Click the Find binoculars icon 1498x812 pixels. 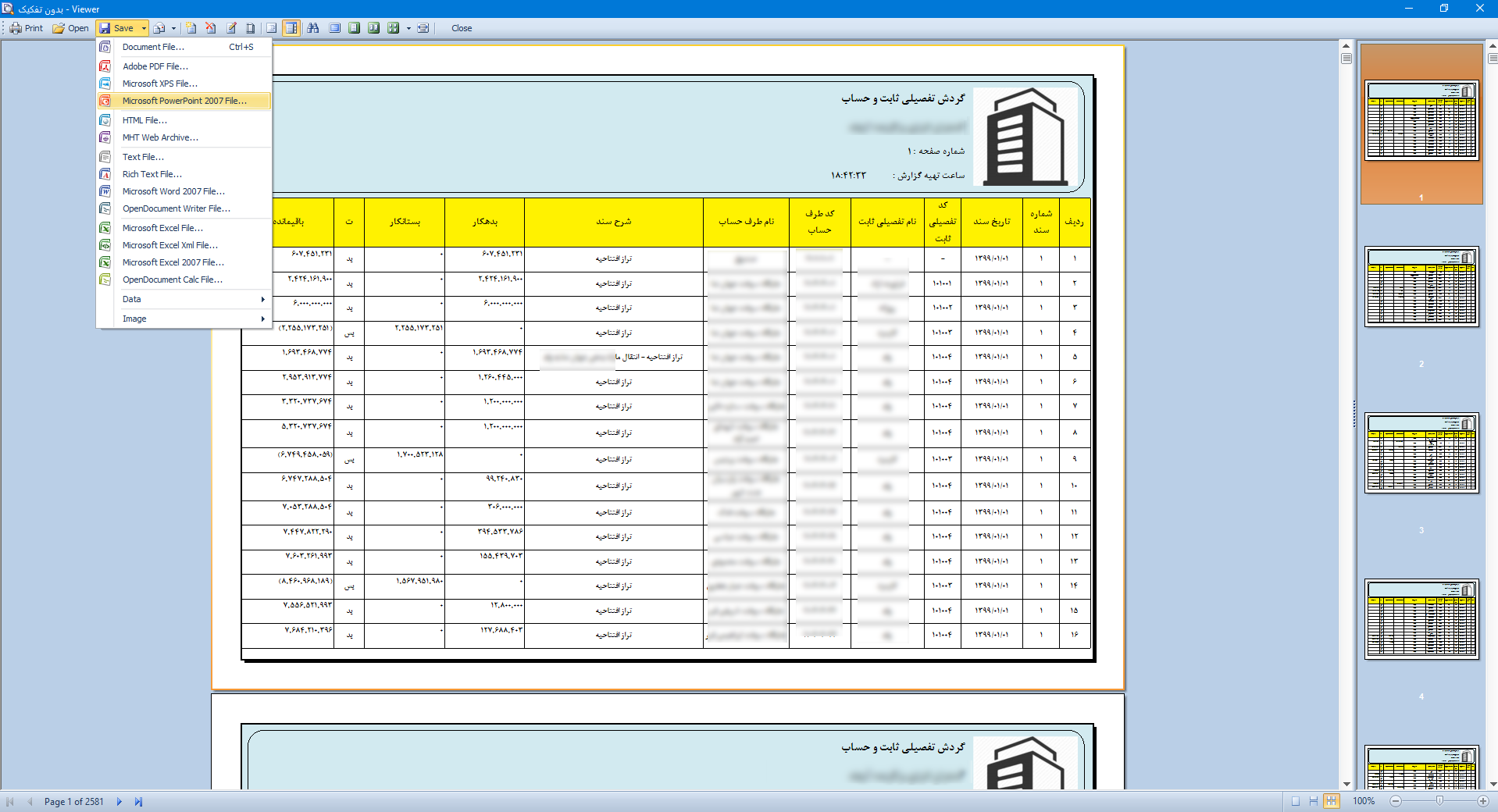(313, 28)
